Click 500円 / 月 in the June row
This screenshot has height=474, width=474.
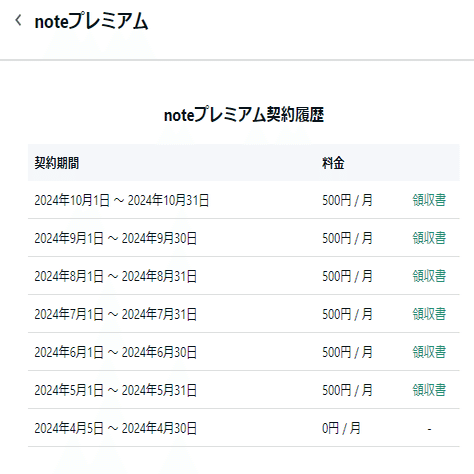point(347,352)
